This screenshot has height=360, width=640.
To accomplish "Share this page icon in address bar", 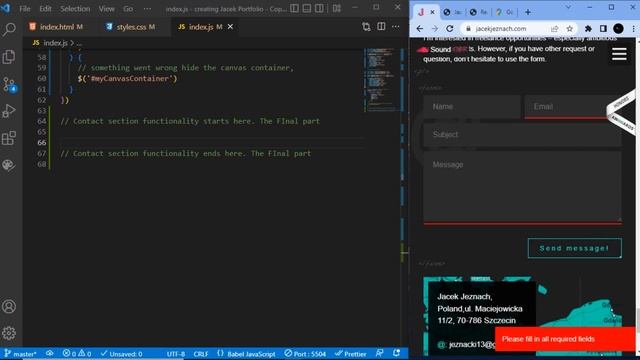I will click(x=554, y=29).
